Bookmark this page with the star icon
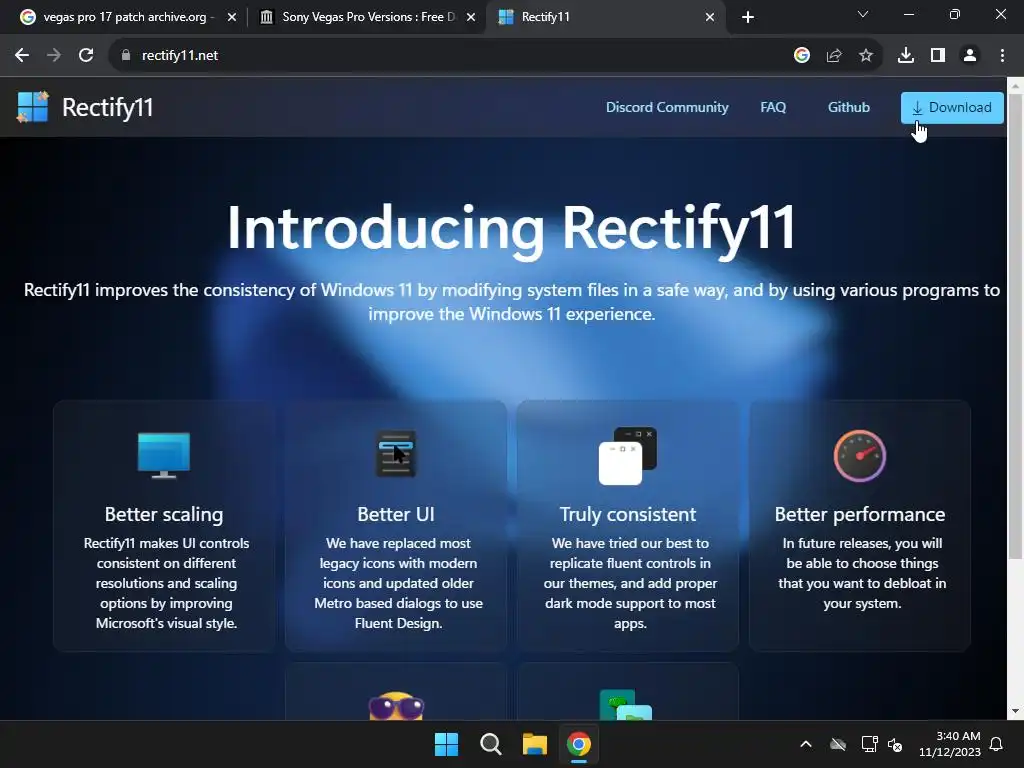 click(x=866, y=55)
